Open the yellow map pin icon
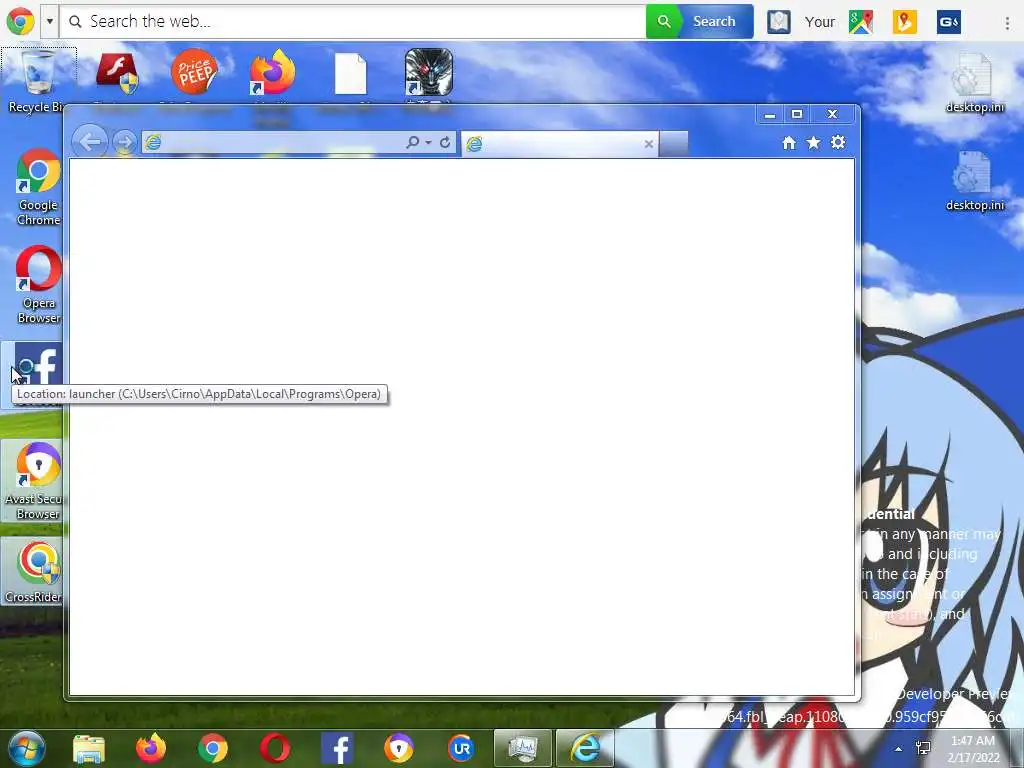Viewport: 1024px width, 768px height. pos(904,22)
